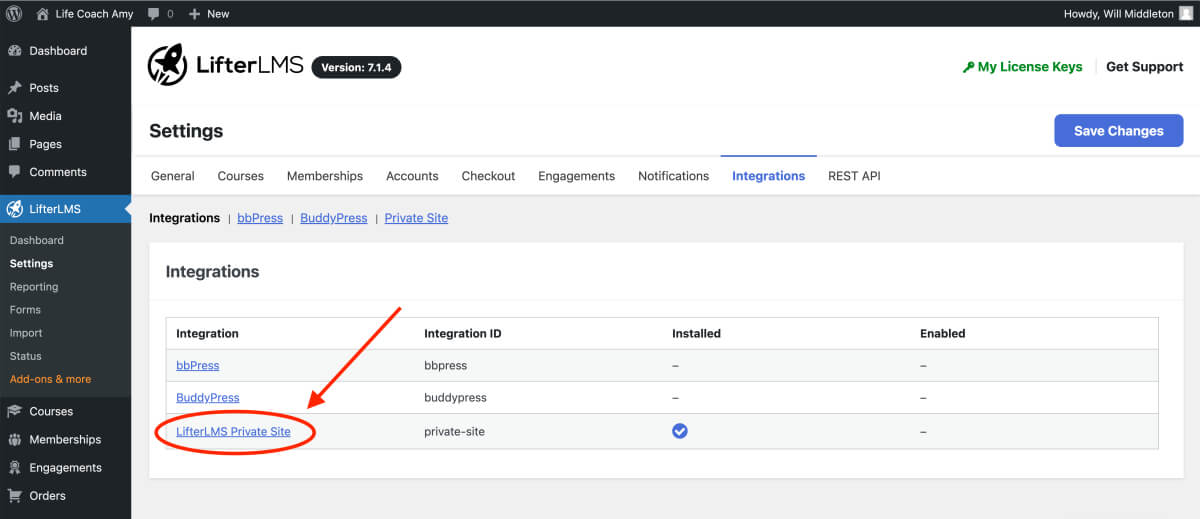Switch to the Engagements settings tab

[576, 176]
